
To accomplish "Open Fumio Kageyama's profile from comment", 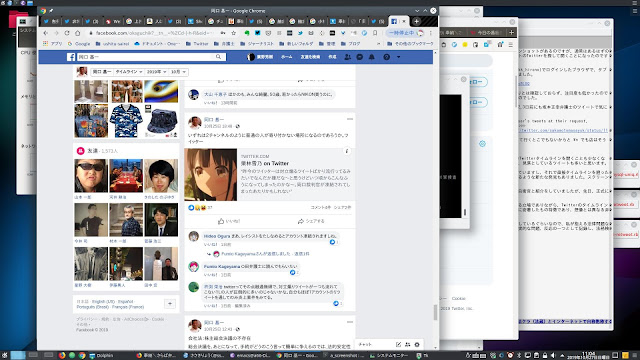I will tap(222, 267).
